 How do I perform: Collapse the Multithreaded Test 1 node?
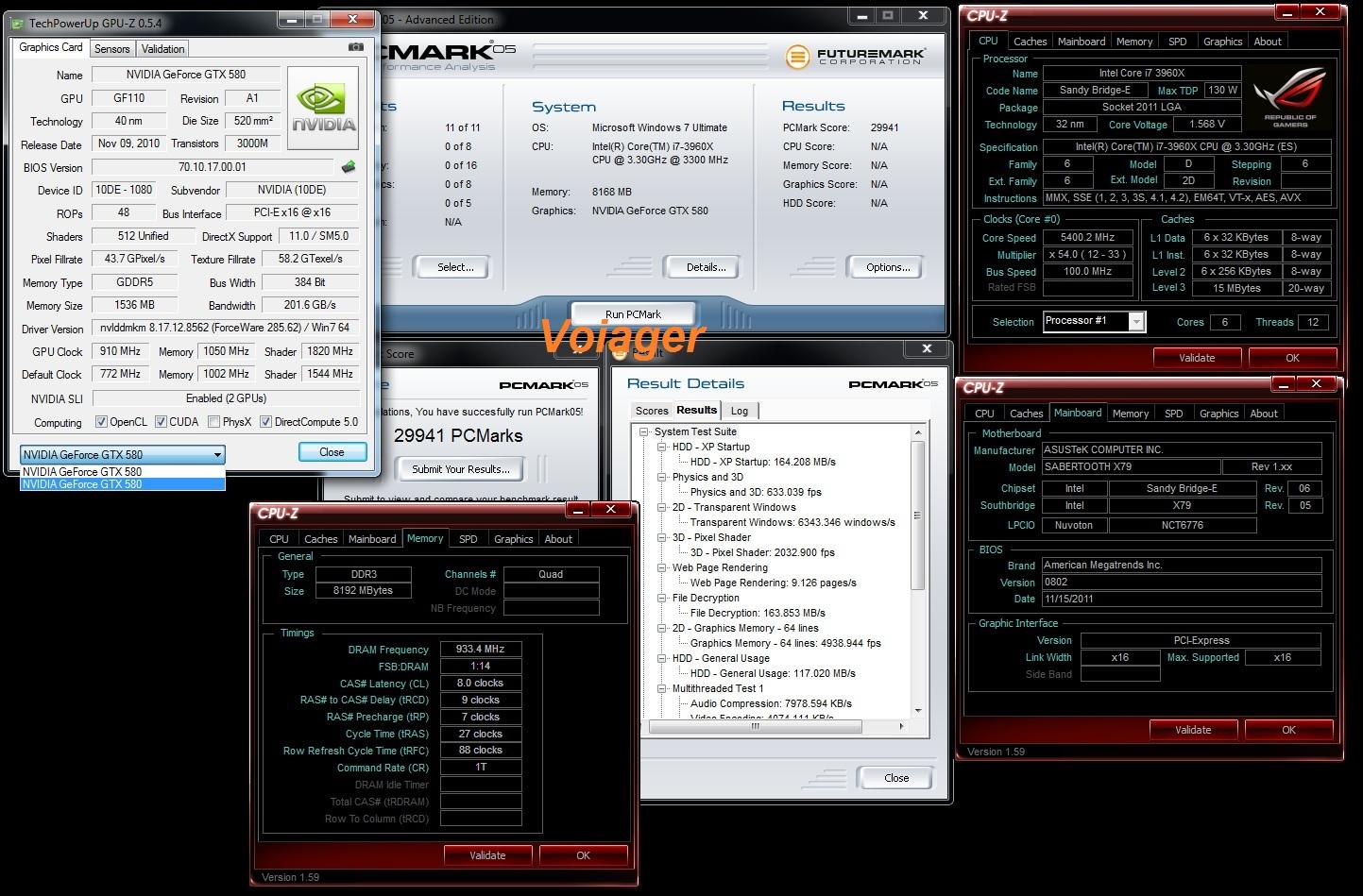click(663, 689)
